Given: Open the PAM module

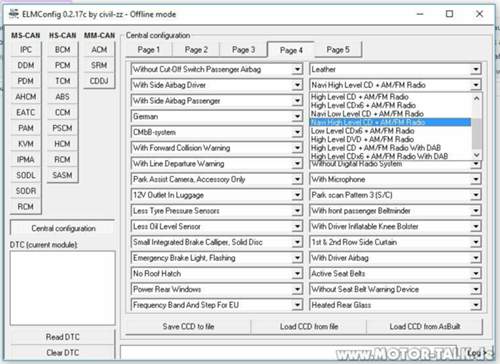Looking at the screenshot, I should (26, 128).
